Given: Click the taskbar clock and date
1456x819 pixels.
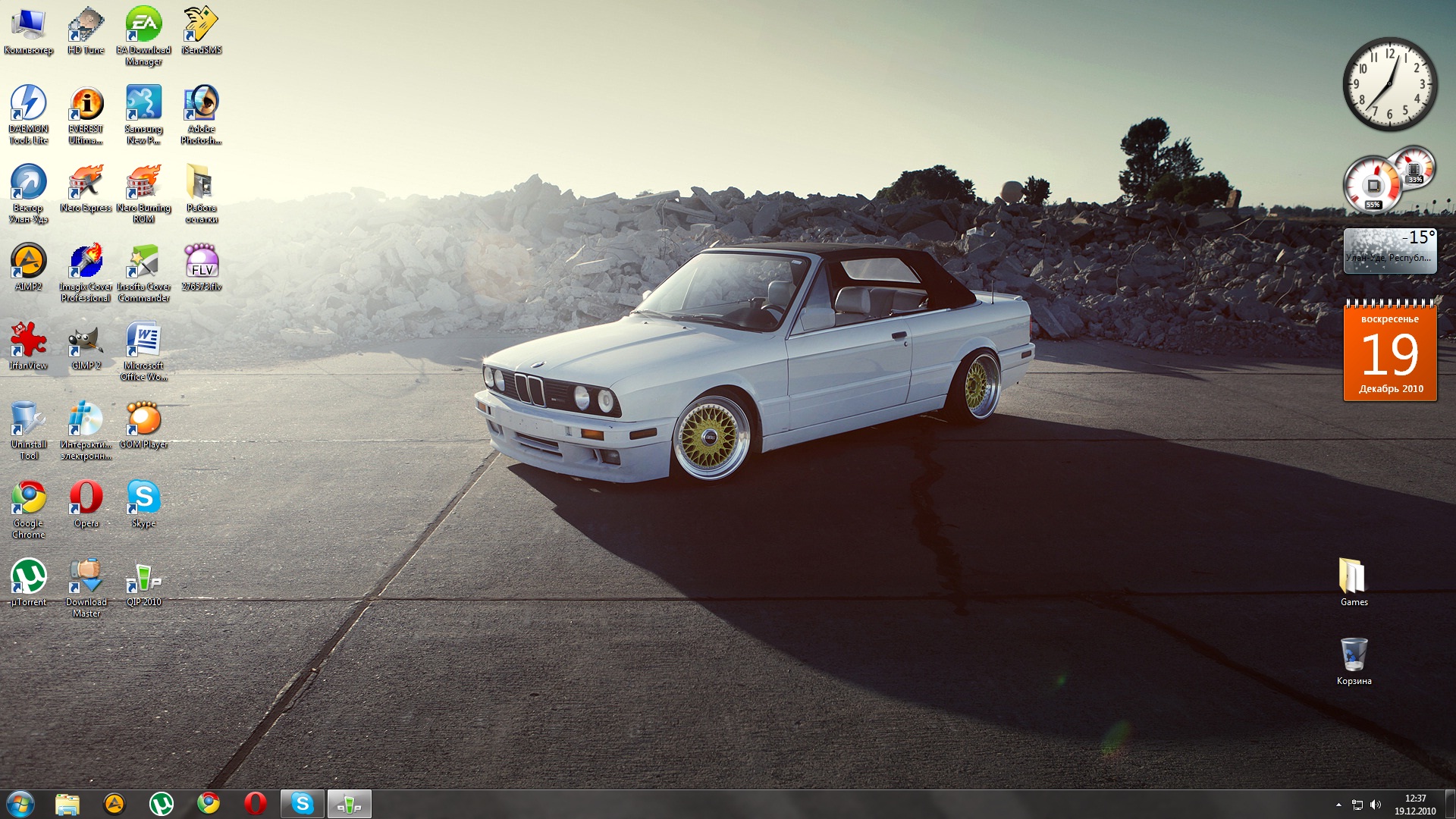Looking at the screenshot, I should tap(1415, 805).
